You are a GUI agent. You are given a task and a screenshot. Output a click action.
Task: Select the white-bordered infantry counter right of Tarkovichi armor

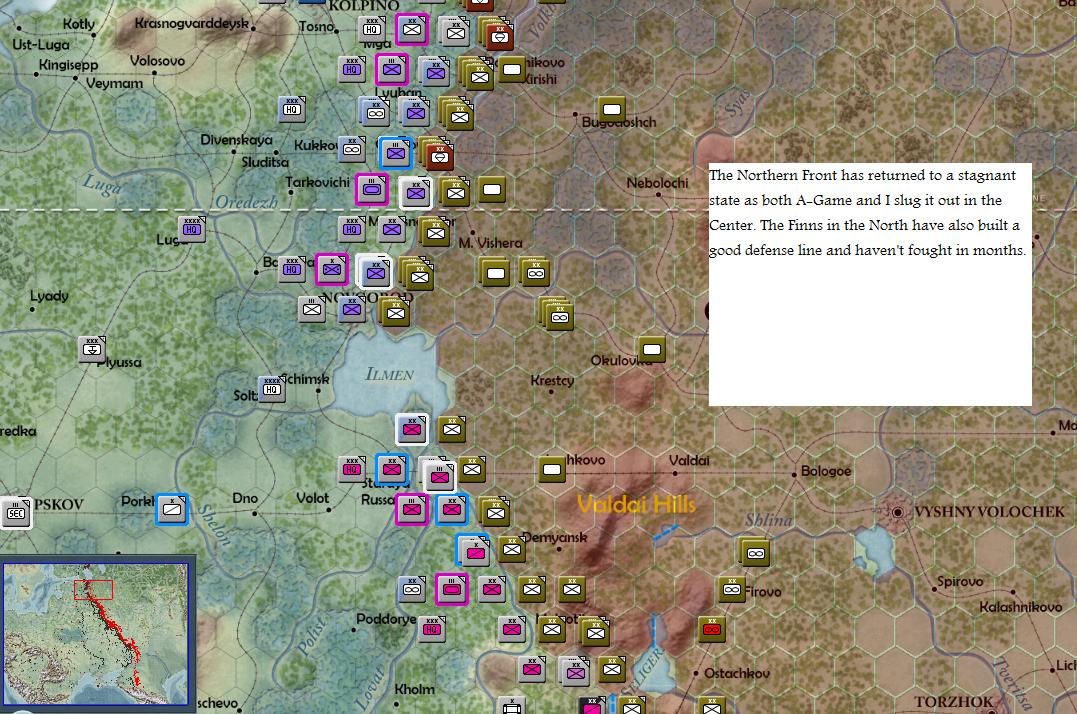415,193
